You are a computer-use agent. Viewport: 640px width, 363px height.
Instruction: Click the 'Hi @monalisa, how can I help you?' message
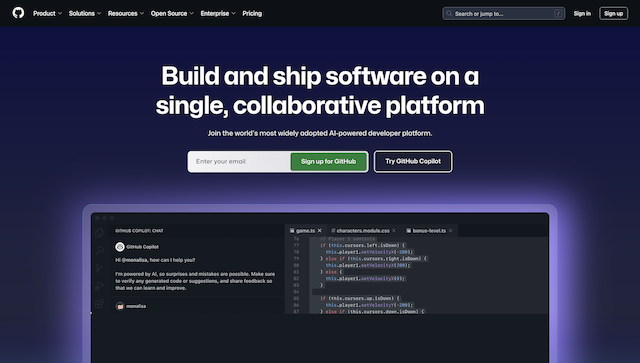[x=155, y=260]
